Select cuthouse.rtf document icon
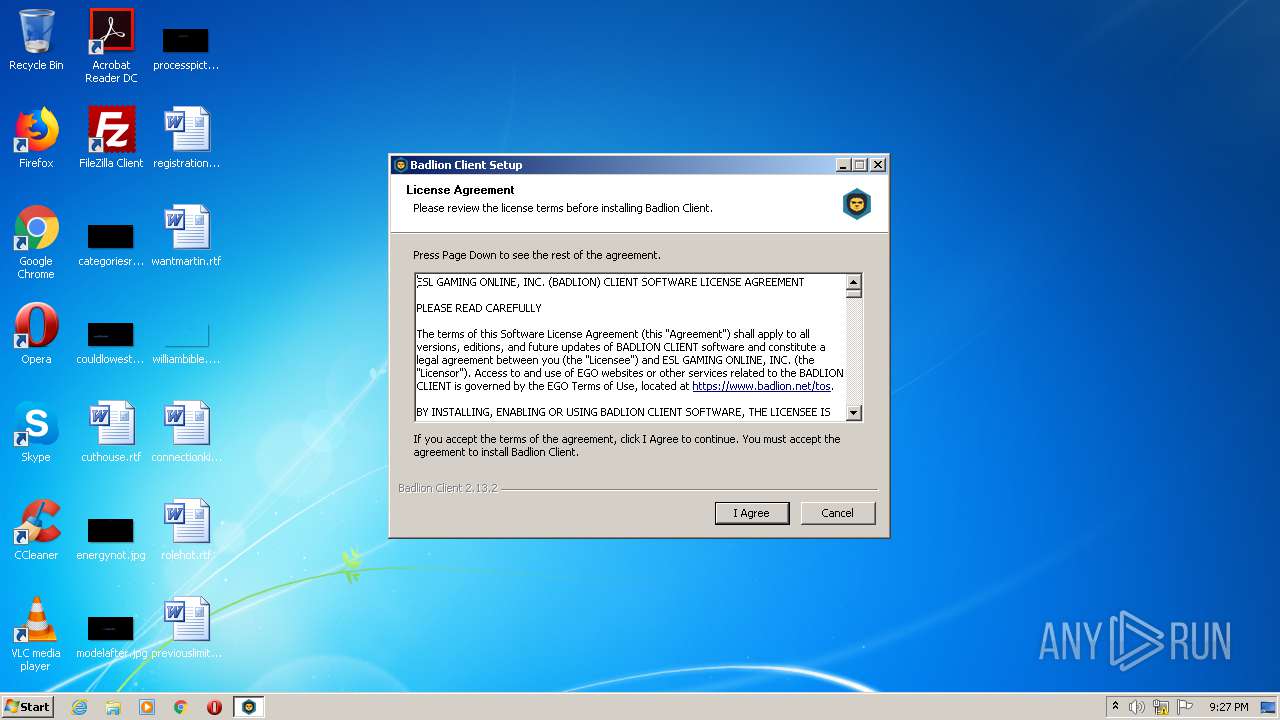The image size is (1280, 720). point(111,433)
